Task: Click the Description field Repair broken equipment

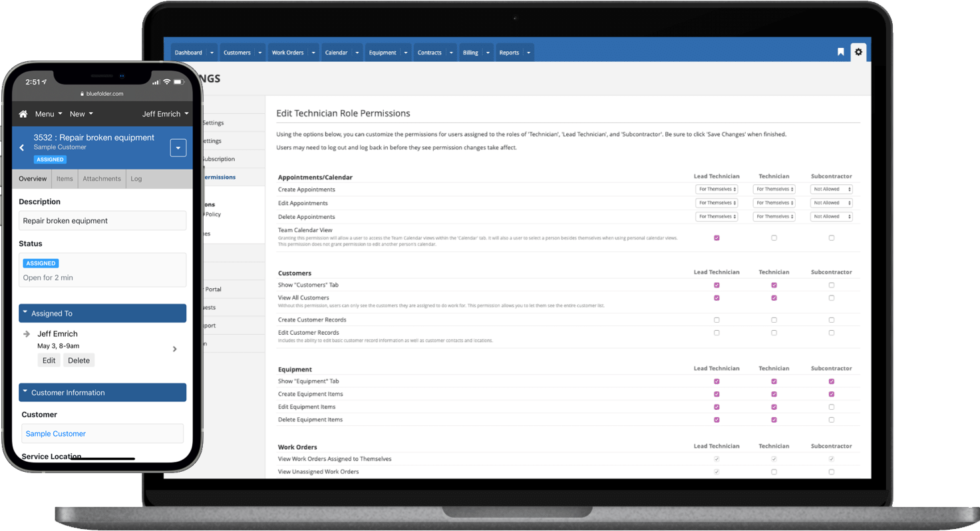Action: 102,221
